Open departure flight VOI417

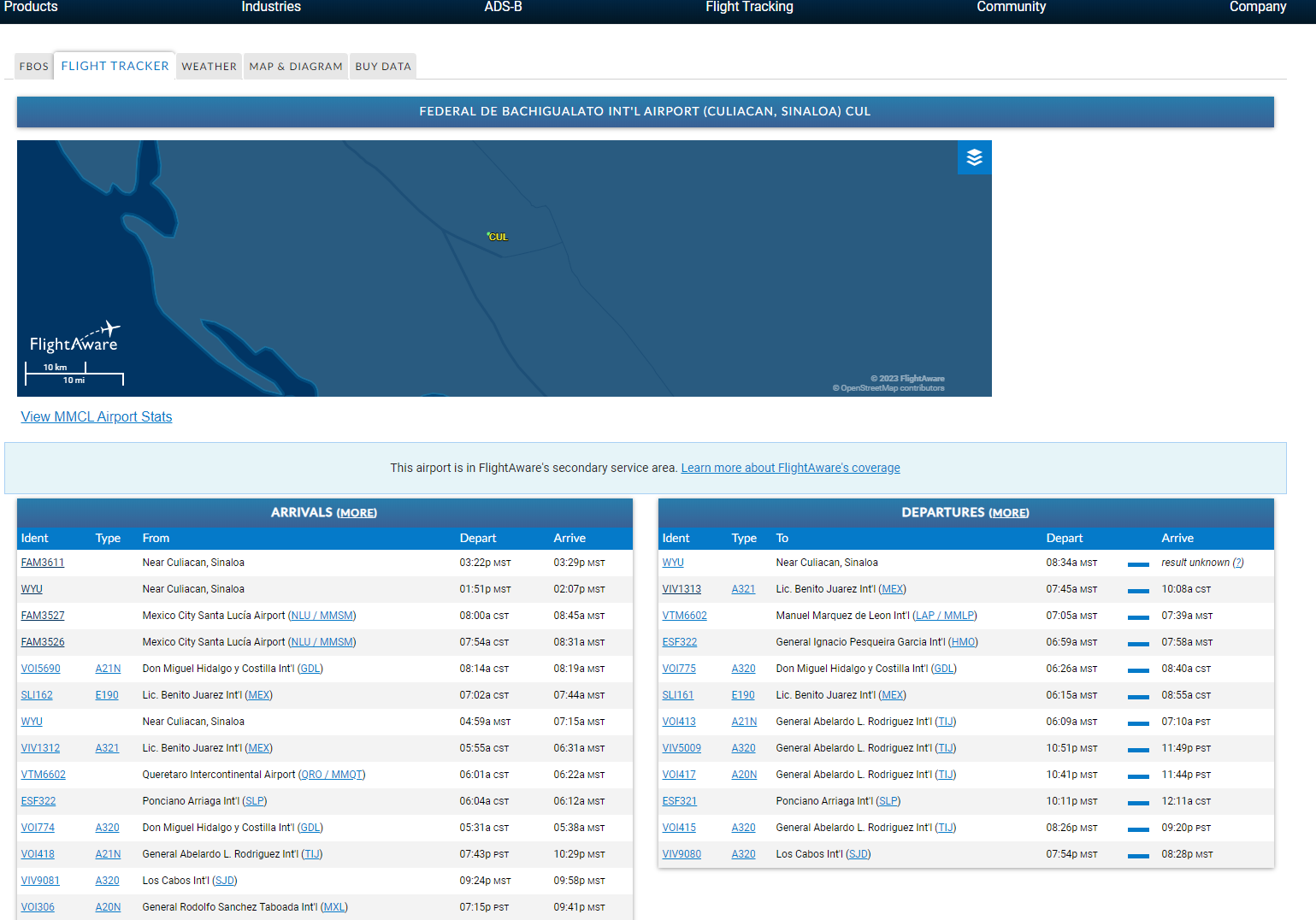[x=679, y=775]
